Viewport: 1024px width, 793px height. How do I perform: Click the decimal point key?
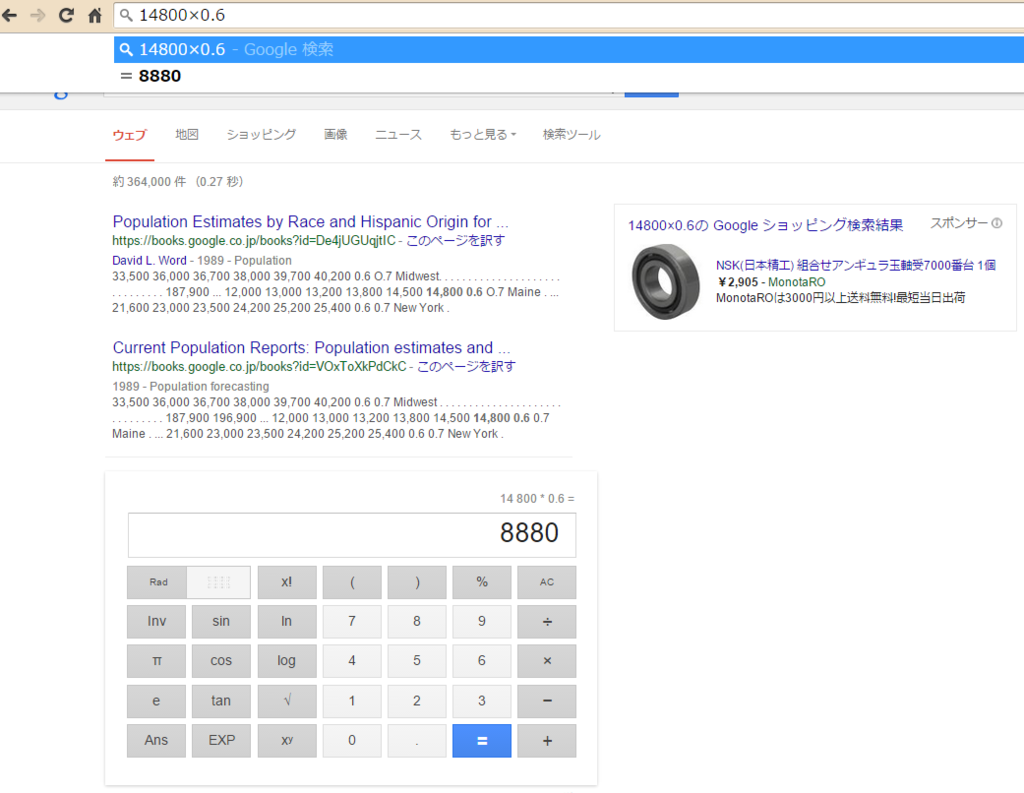417,741
